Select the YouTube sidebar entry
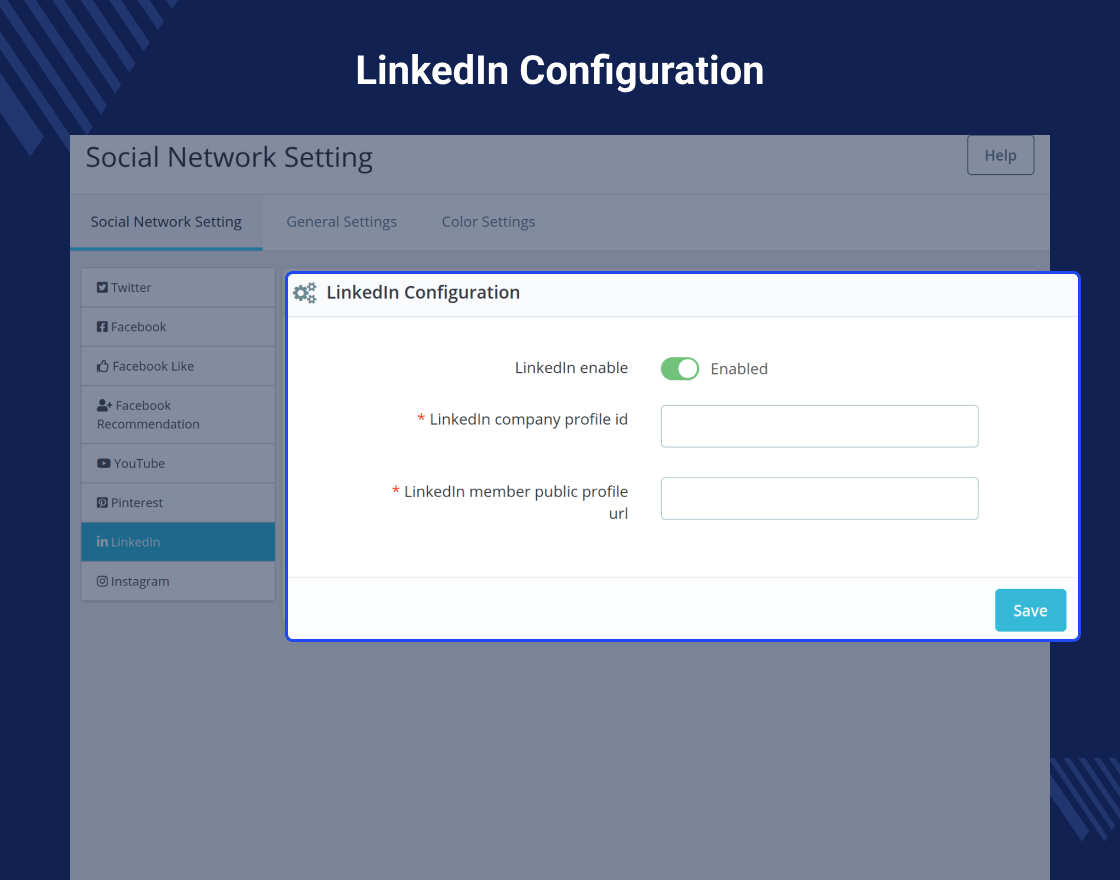 [178, 464]
